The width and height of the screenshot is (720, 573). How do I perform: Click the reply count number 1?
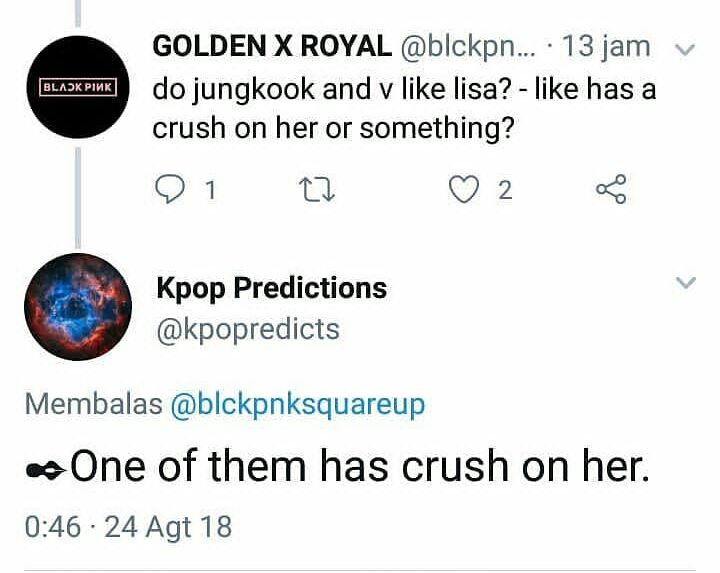[209, 190]
